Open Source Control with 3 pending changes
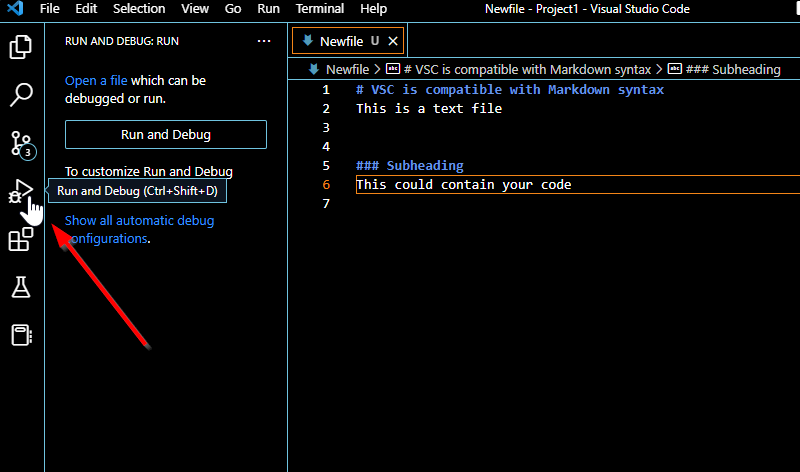The height and width of the screenshot is (472, 800). click(x=22, y=144)
